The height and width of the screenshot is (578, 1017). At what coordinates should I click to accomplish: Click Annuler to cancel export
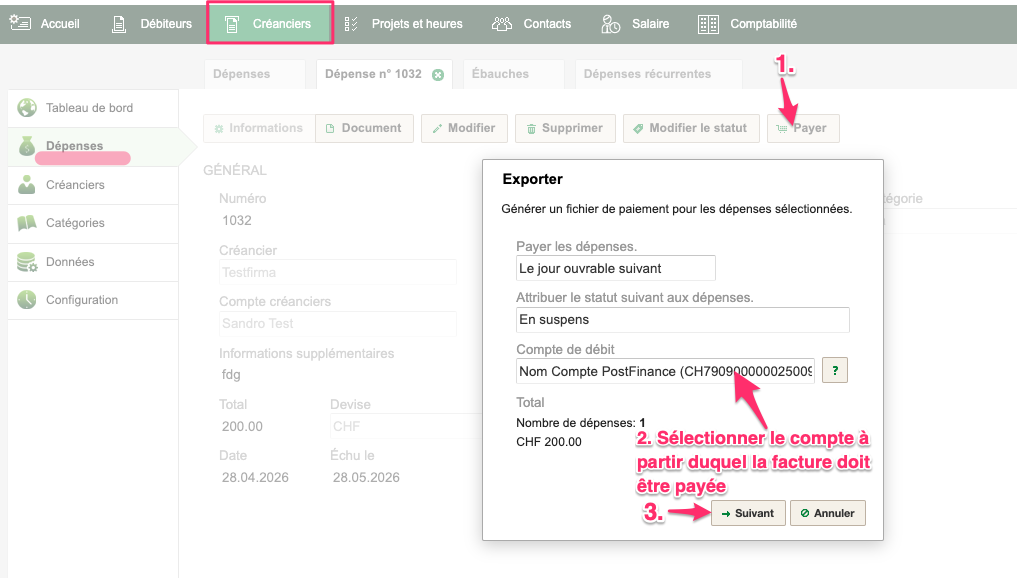(x=828, y=513)
